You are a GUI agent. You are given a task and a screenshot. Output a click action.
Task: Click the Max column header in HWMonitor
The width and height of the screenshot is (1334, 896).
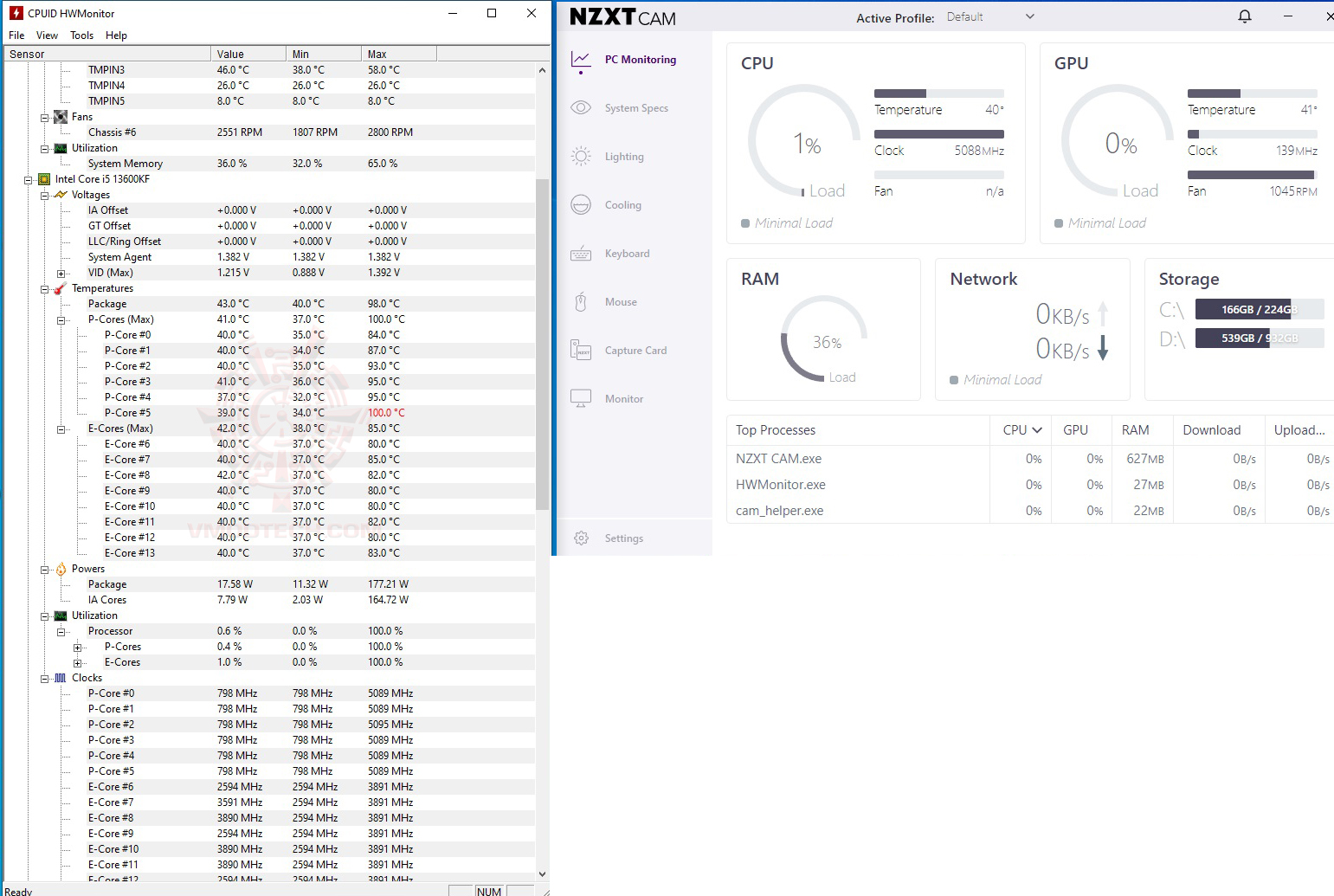[399, 54]
